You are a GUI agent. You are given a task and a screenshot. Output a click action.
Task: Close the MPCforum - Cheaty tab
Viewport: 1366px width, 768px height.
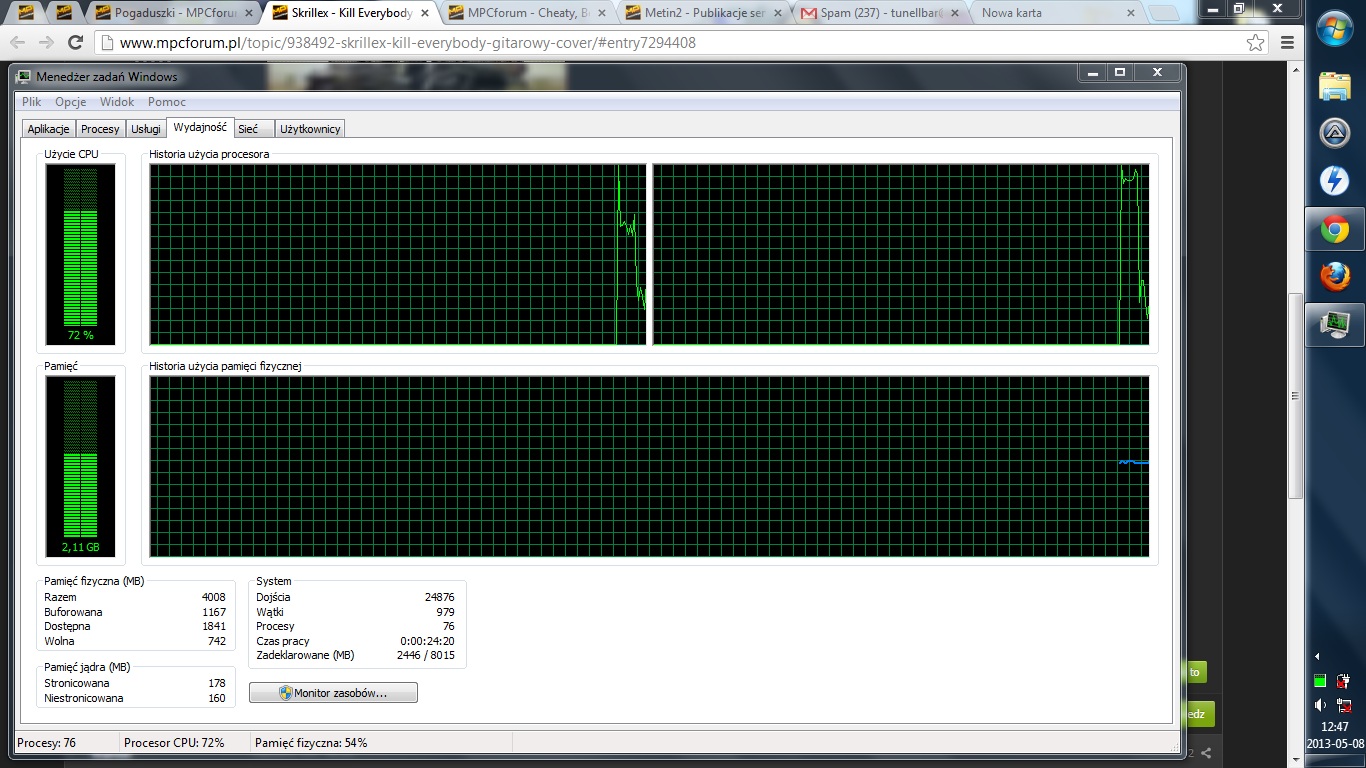pos(602,13)
